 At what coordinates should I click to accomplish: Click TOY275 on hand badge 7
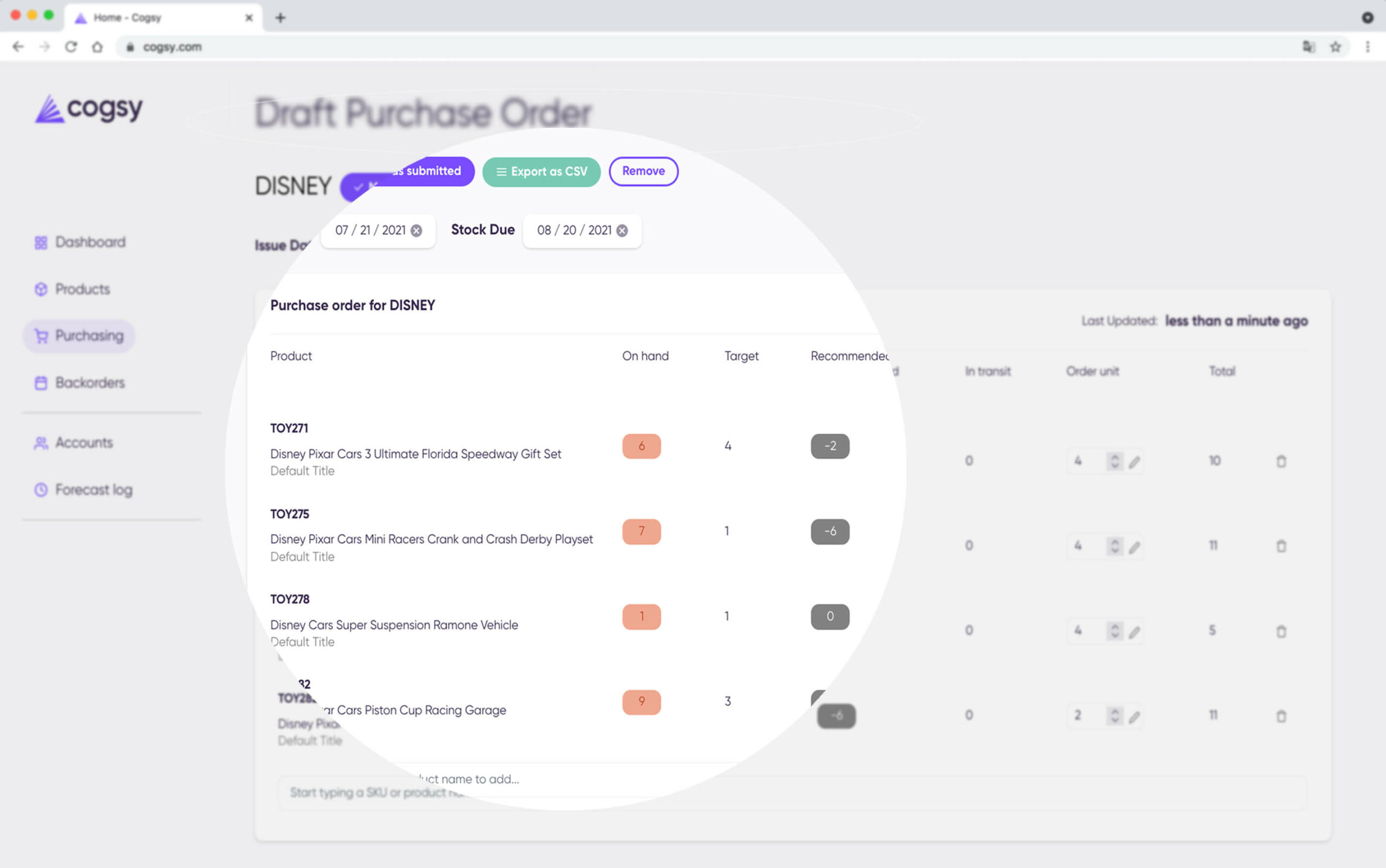click(641, 531)
